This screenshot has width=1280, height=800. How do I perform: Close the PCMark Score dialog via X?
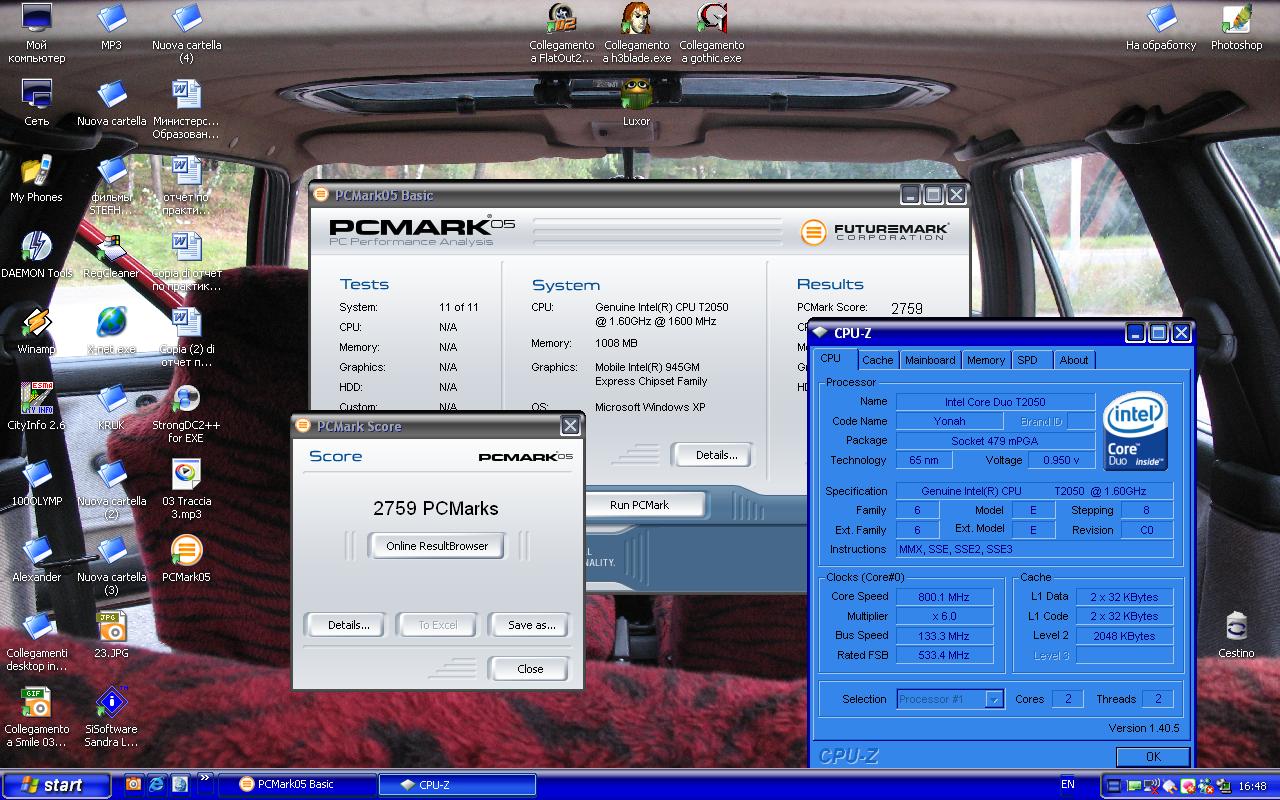570,426
